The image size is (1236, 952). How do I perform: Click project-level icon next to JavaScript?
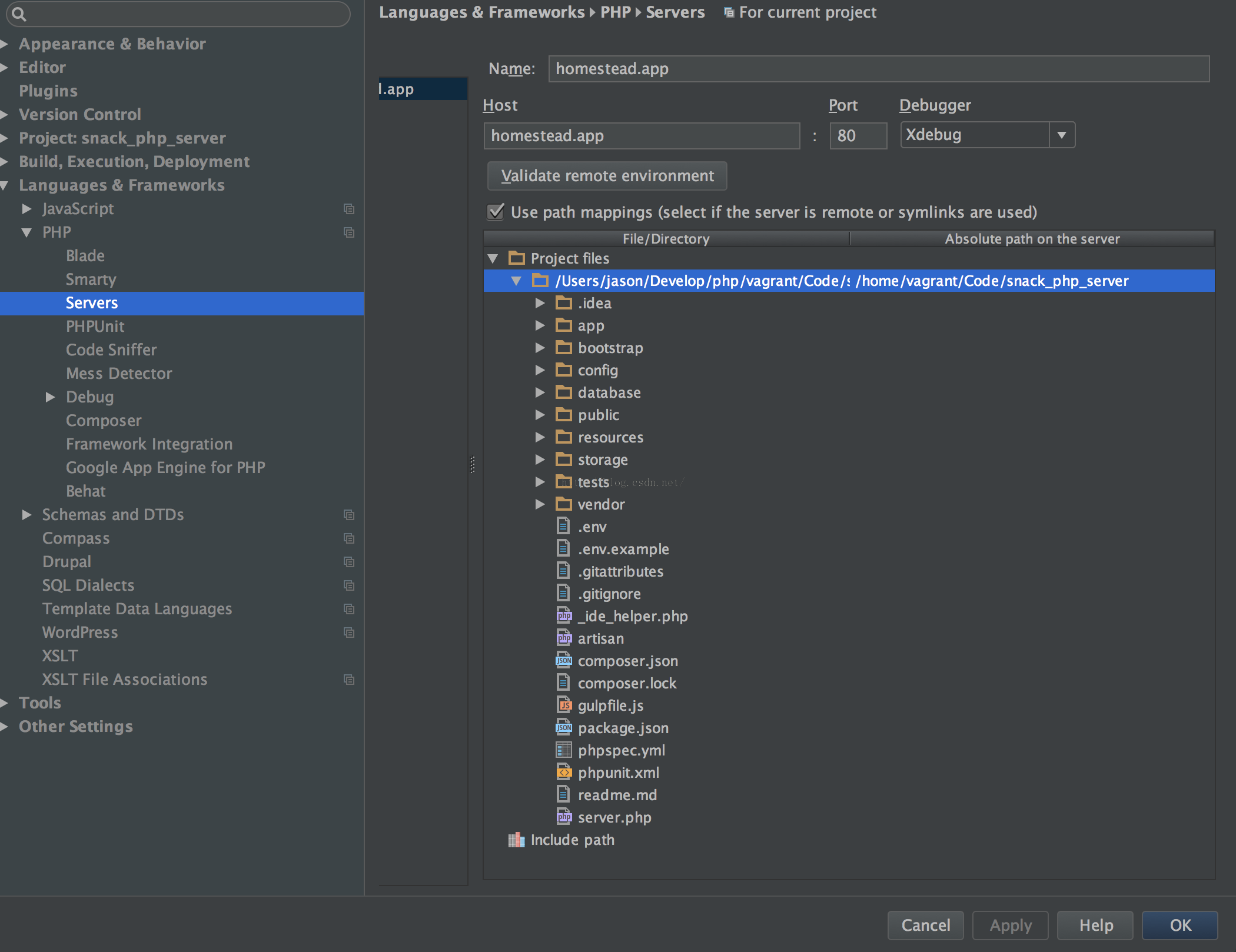point(349,209)
